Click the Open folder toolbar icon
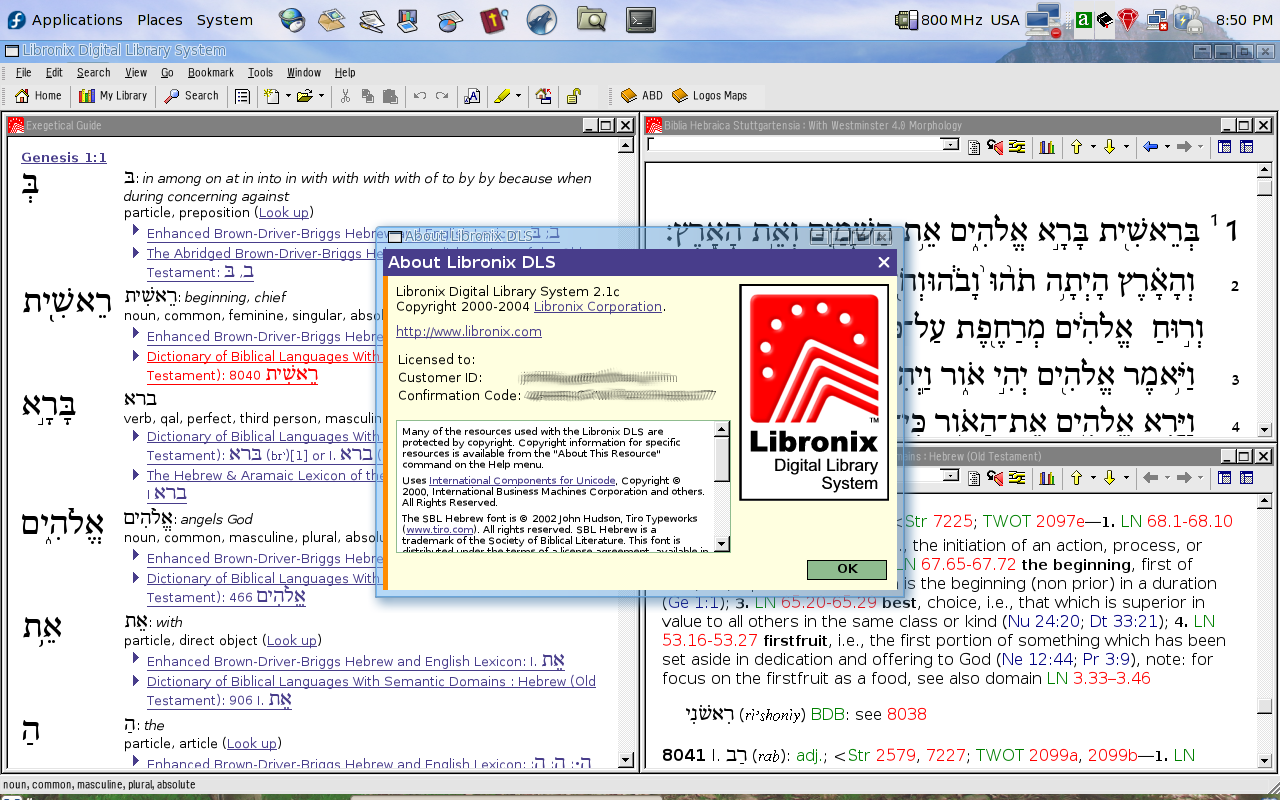Screen dimensions: 1280x800 (x=305, y=96)
